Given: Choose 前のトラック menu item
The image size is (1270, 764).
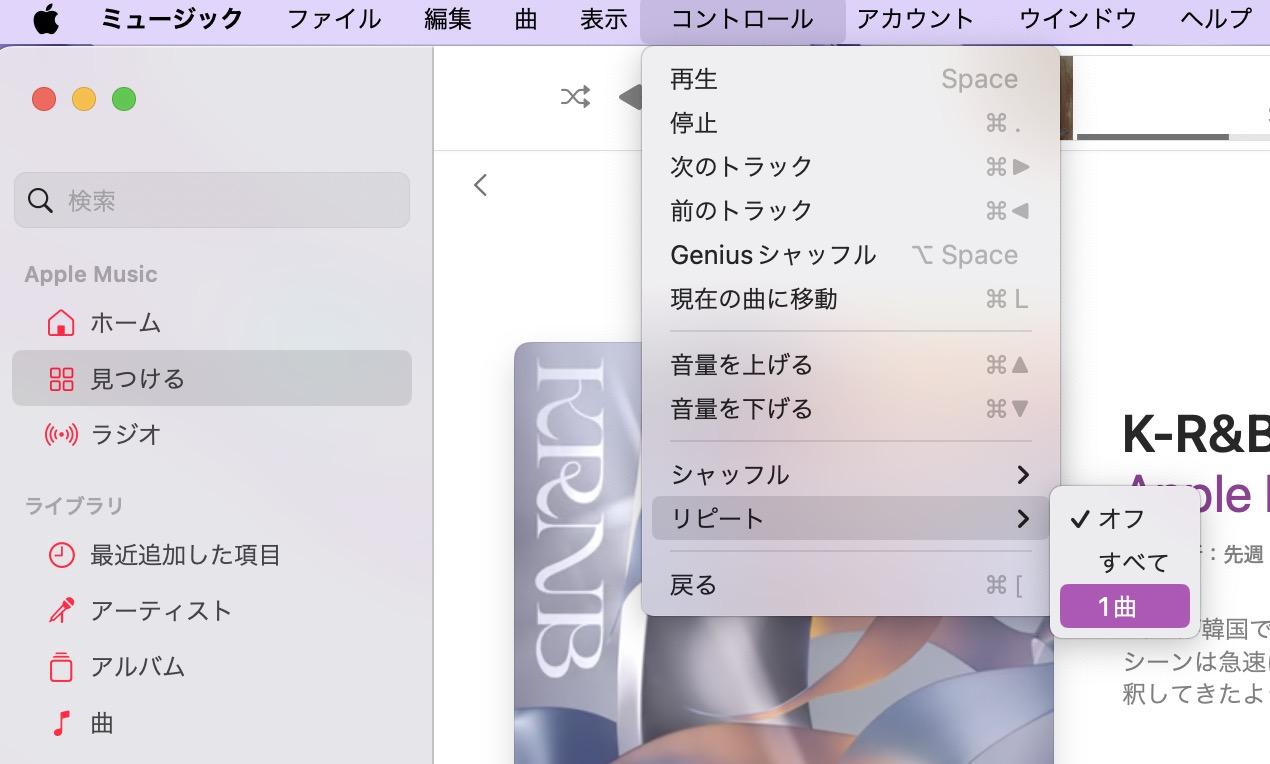Looking at the screenshot, I should pos(850,210).
